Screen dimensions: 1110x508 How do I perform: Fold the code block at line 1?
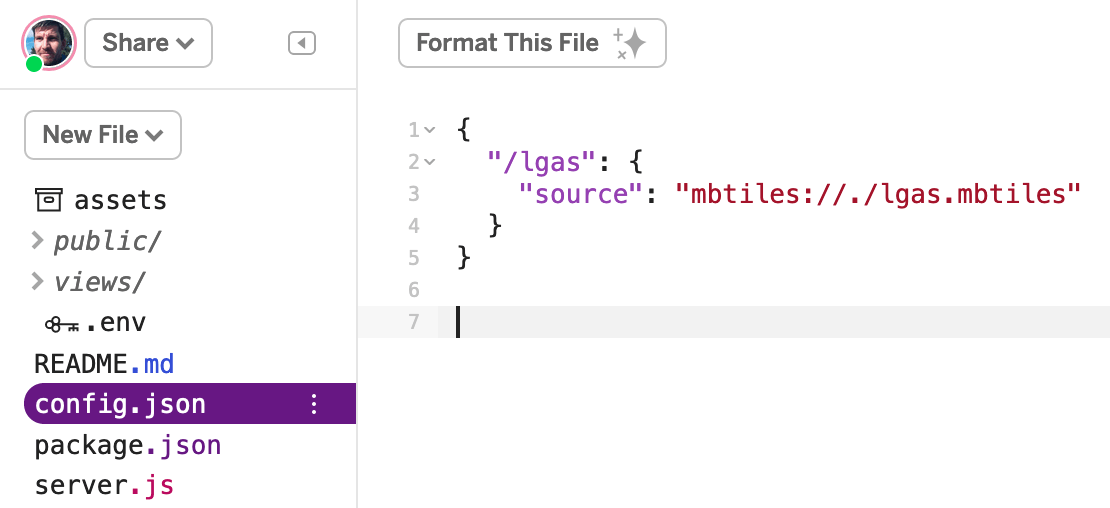[430, 130]
